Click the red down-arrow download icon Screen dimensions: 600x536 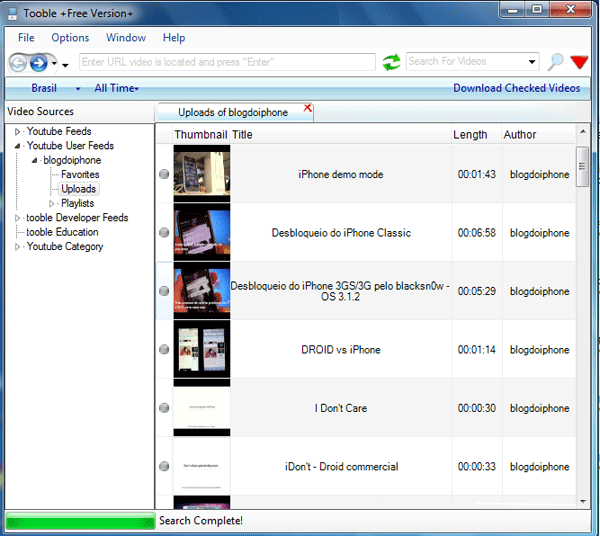click(579, 62)
